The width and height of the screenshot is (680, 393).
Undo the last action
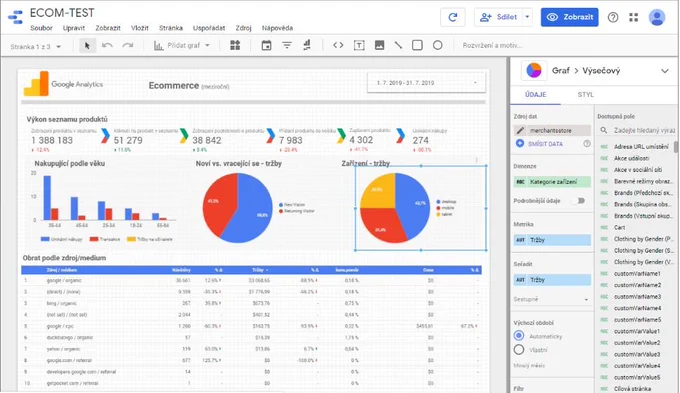tap(107, 46)
